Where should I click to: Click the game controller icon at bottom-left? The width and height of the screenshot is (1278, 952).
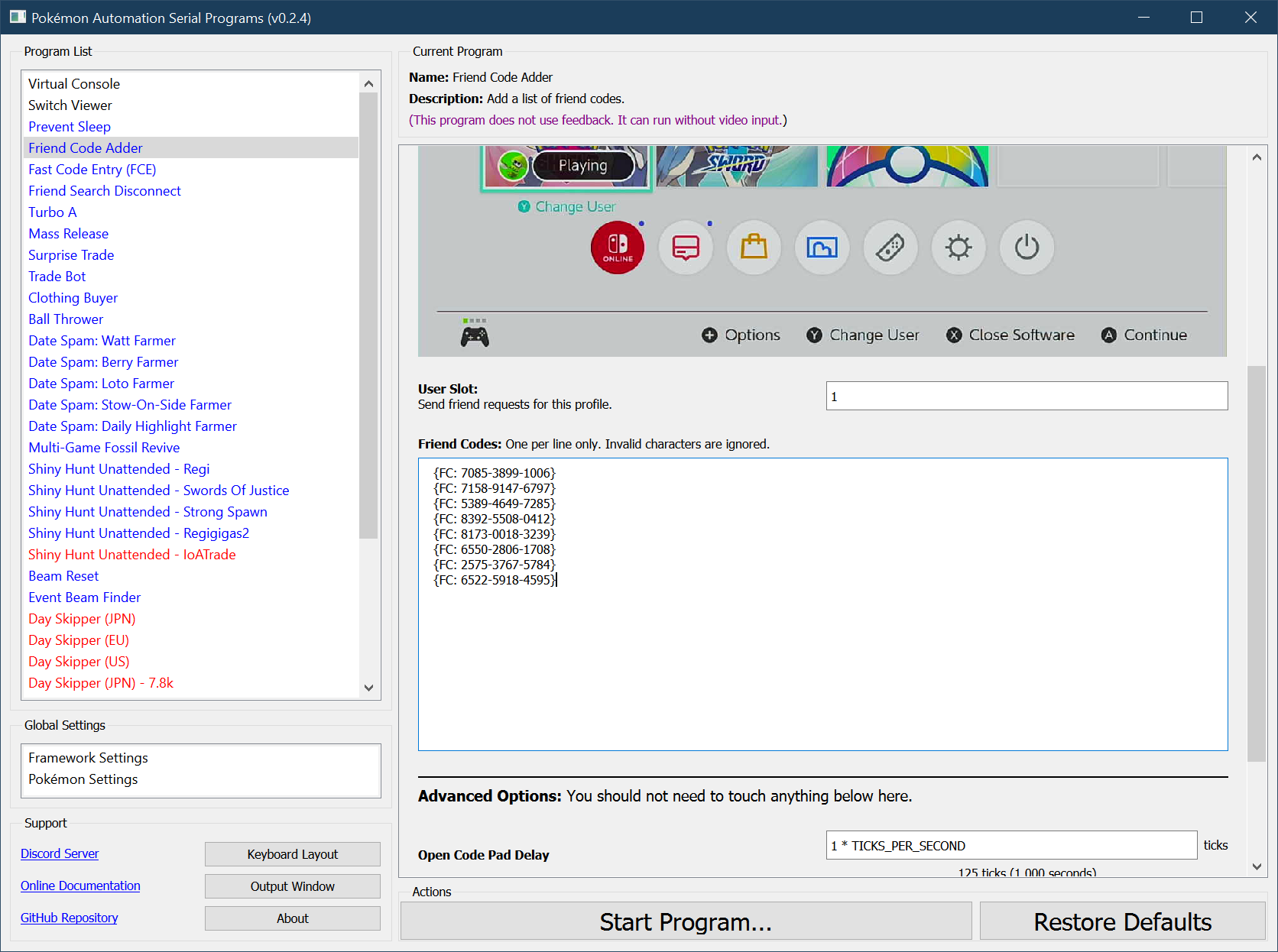pyautogui.click(x=475, y=335)
